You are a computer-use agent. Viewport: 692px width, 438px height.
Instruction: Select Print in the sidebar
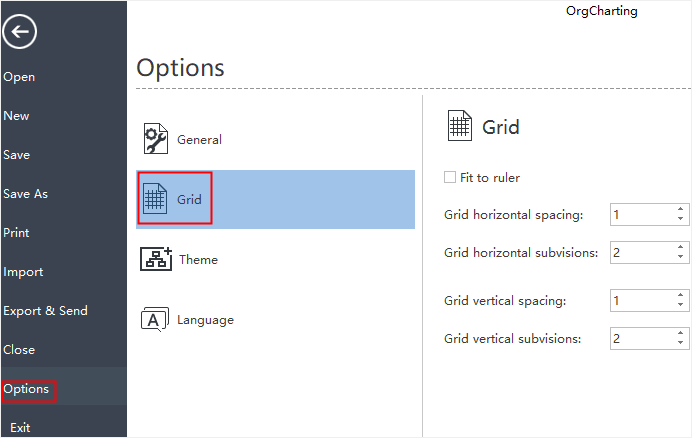coord(16,232)
